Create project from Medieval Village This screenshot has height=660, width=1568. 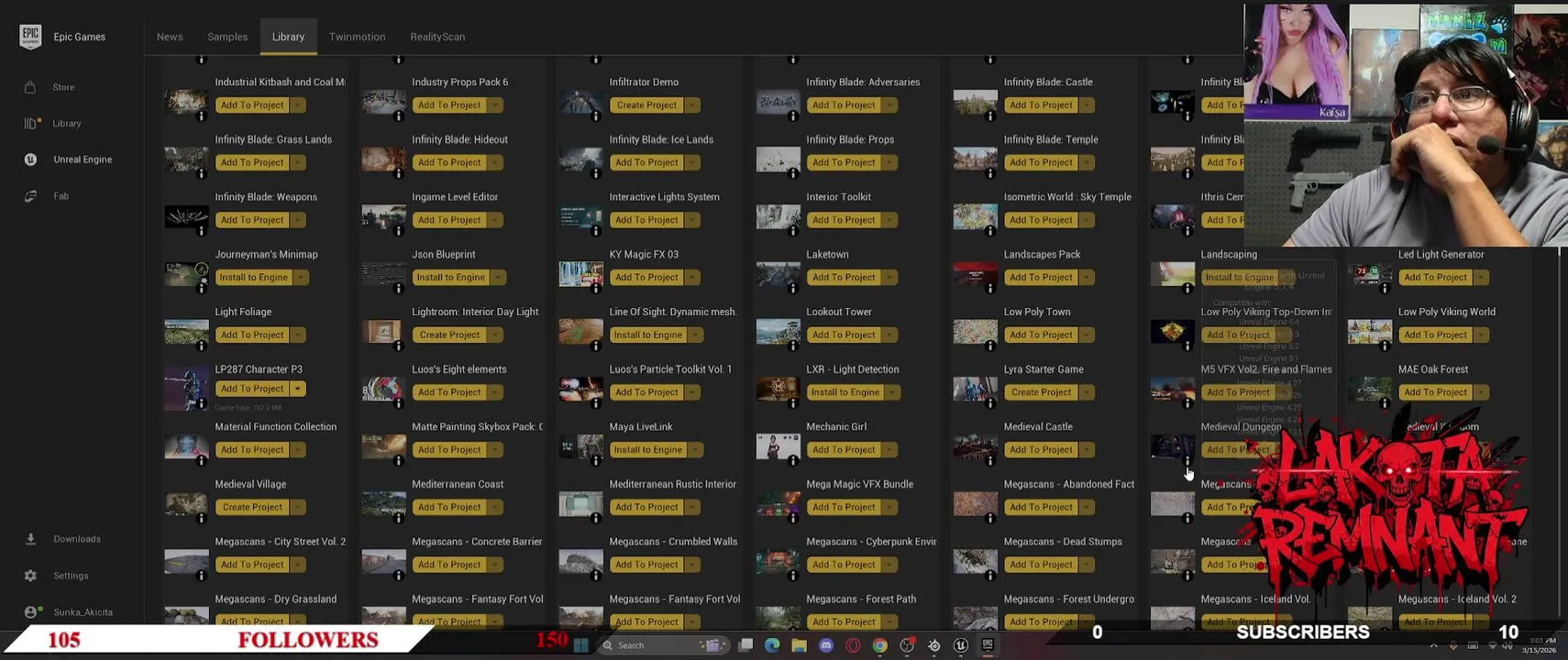(x=252, y=507)
